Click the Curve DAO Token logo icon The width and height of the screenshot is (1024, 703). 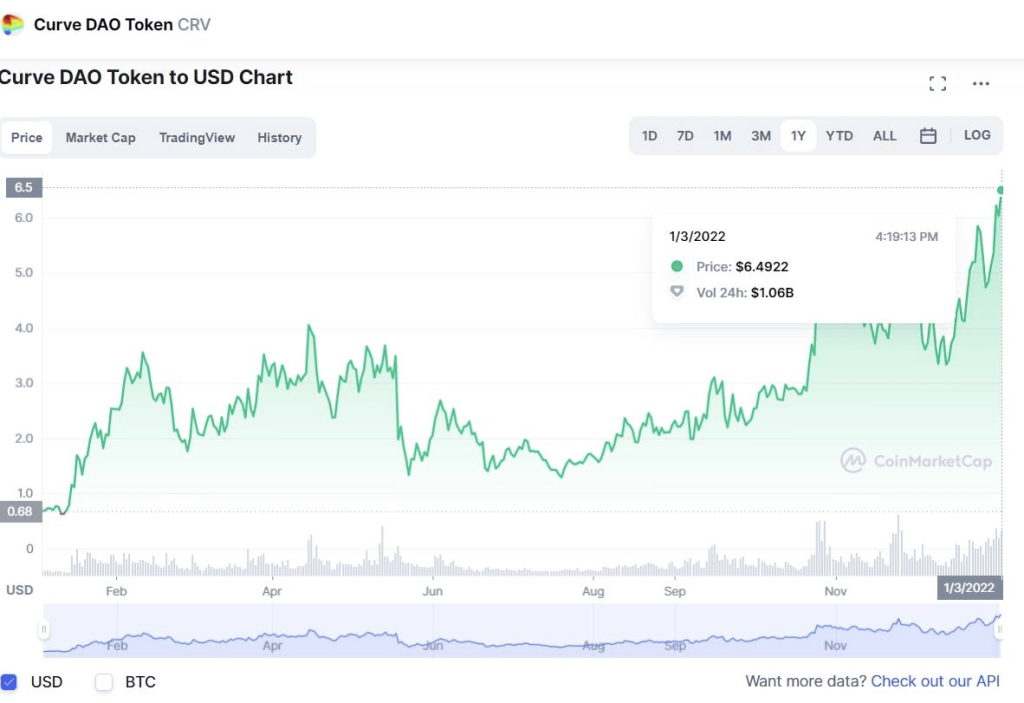(14, 24)
